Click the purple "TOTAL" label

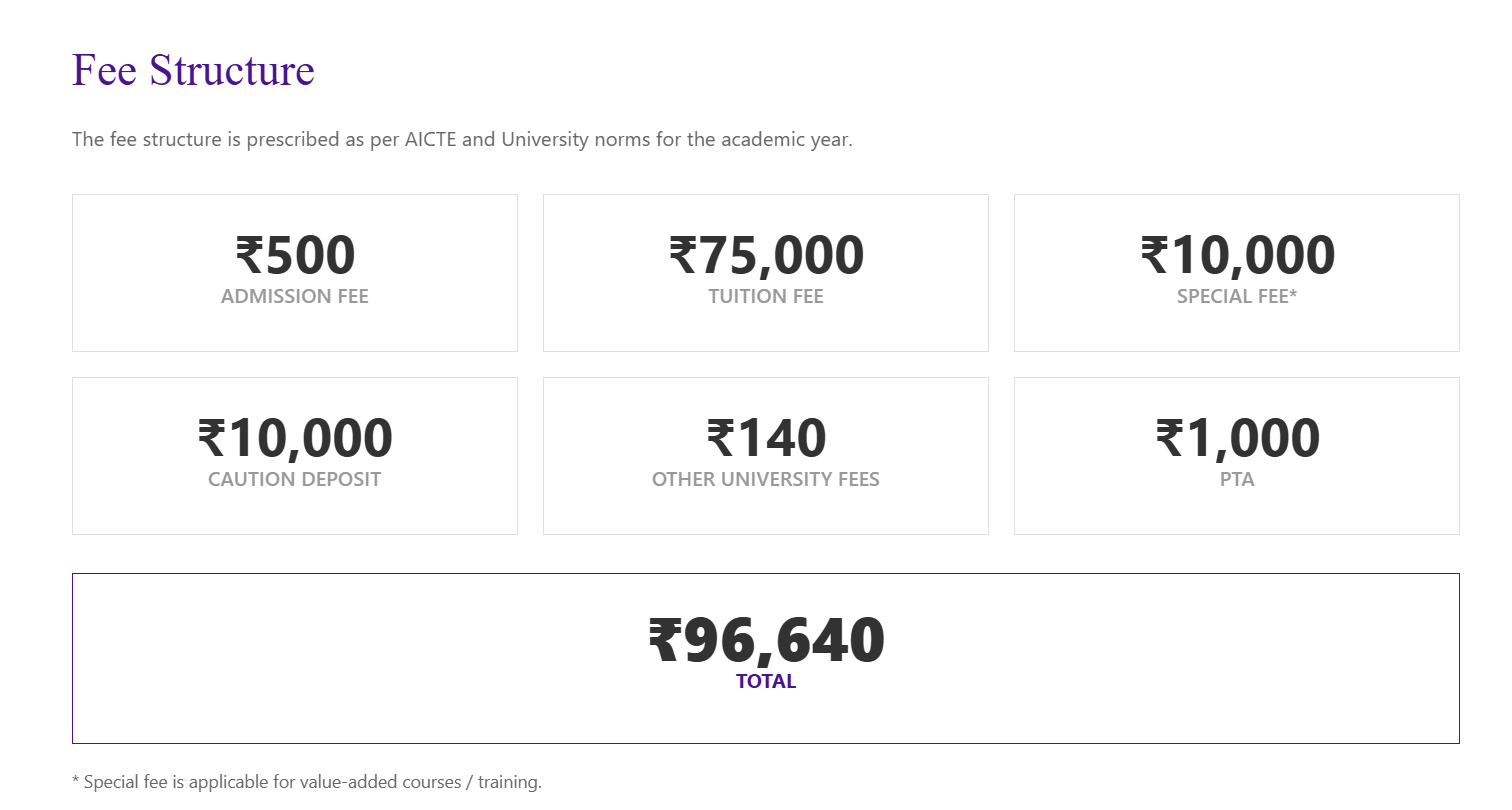(766, 682)
